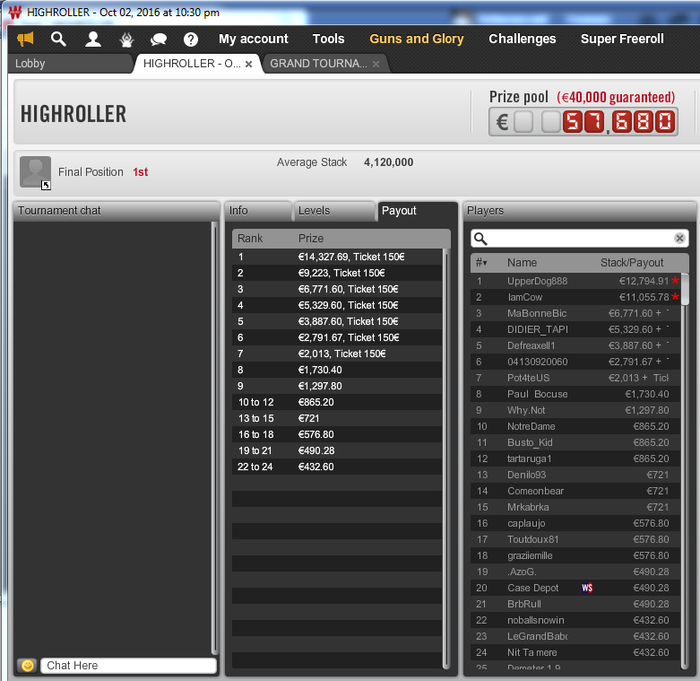Select the HIGHROLLER tab
The image size is (700, 681).
(198, 63)
